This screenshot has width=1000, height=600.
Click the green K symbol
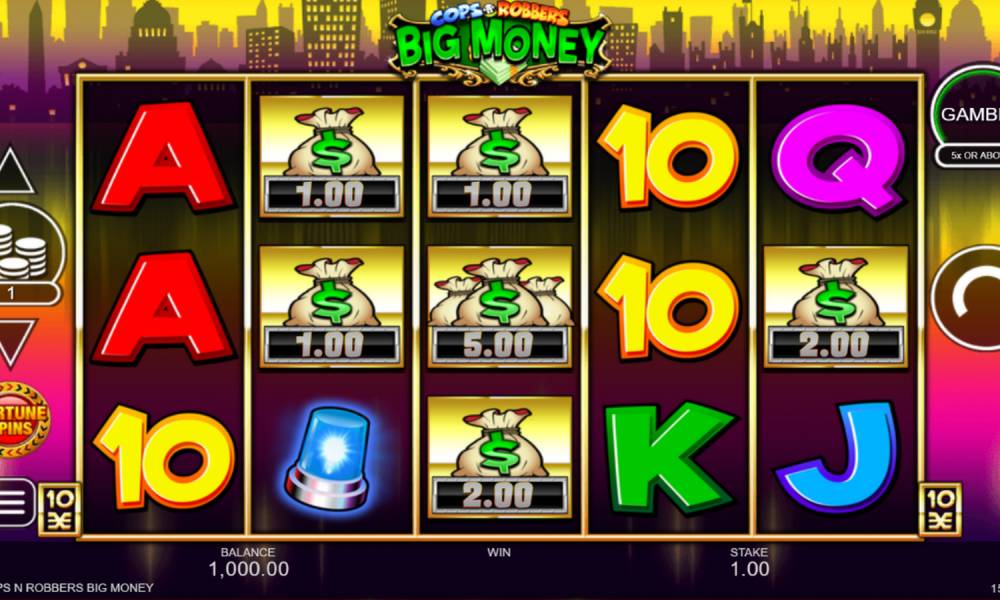(x=670, y=457)
